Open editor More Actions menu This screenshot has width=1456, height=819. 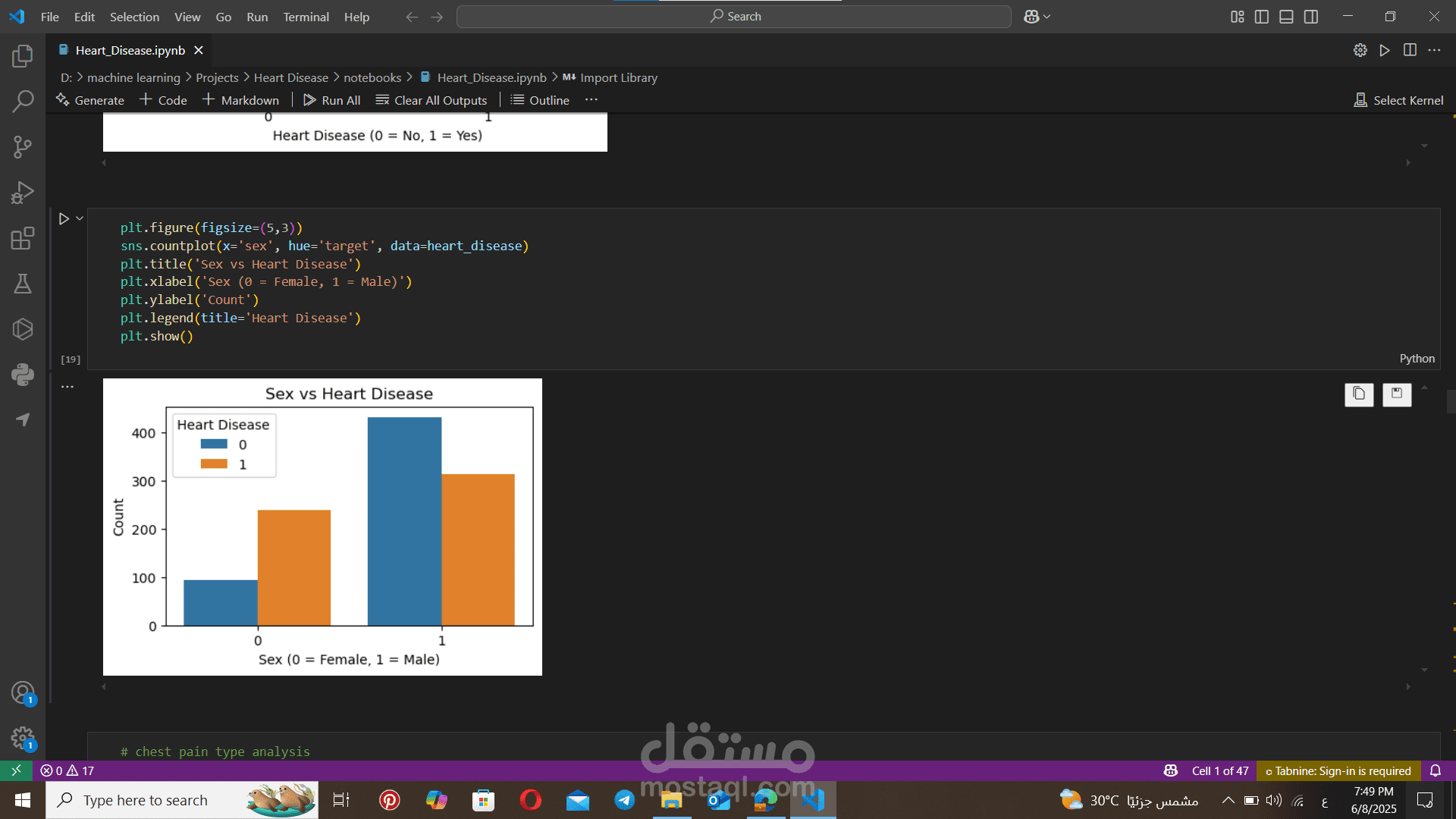pyautogui.click(x=1434, y=50)
